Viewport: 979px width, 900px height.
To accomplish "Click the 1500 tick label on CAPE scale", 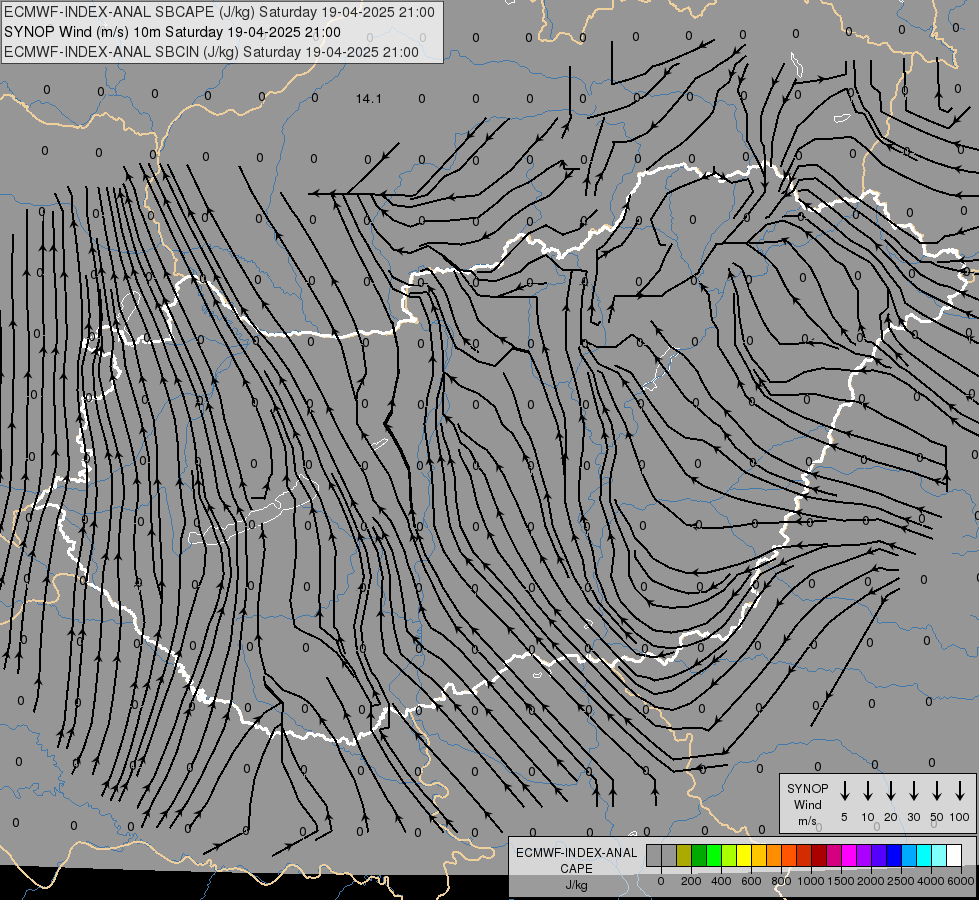I will click(841, 881).
